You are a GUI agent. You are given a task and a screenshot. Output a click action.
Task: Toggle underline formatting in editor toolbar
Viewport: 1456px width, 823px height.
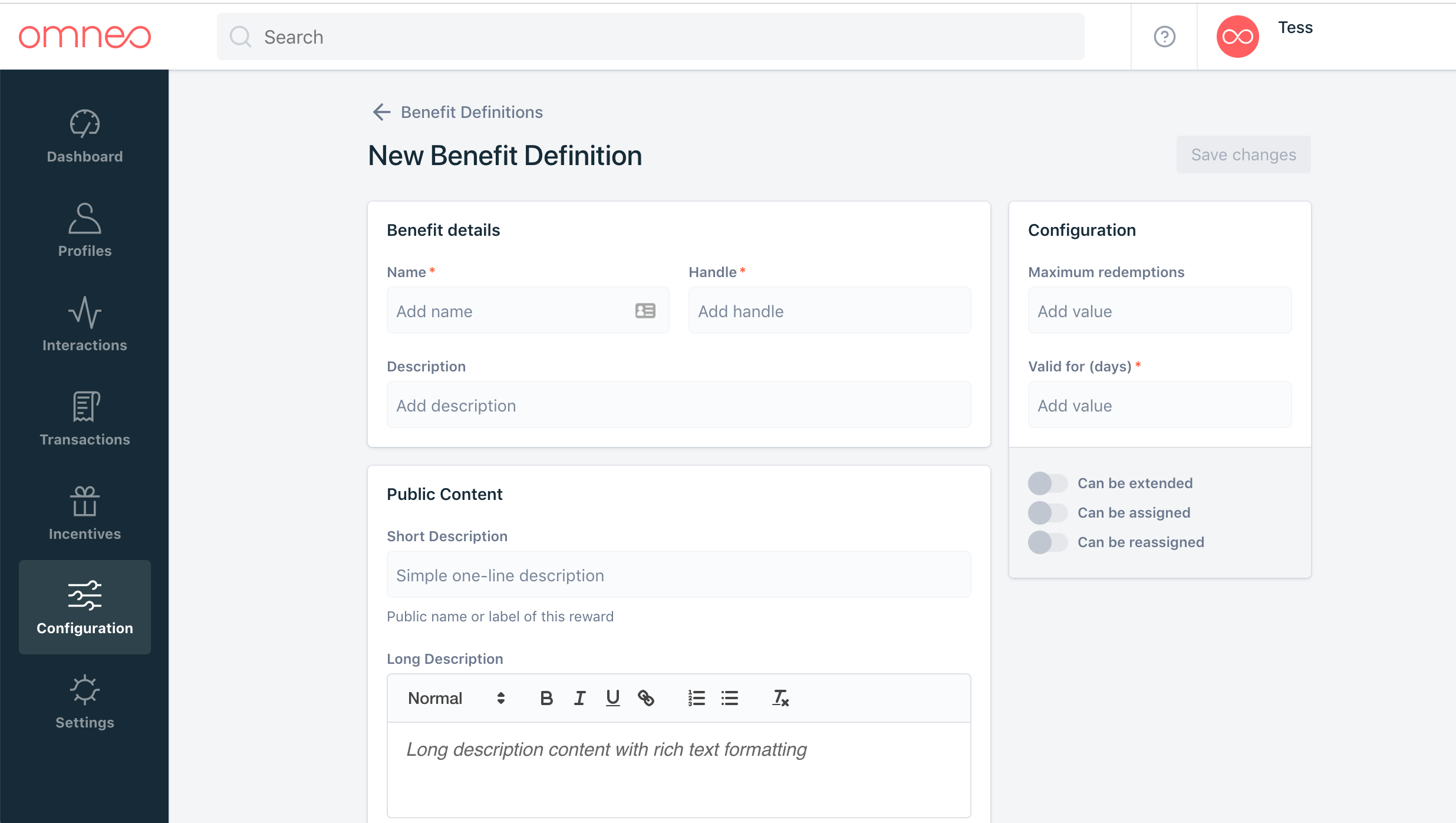tap(613, 698)
